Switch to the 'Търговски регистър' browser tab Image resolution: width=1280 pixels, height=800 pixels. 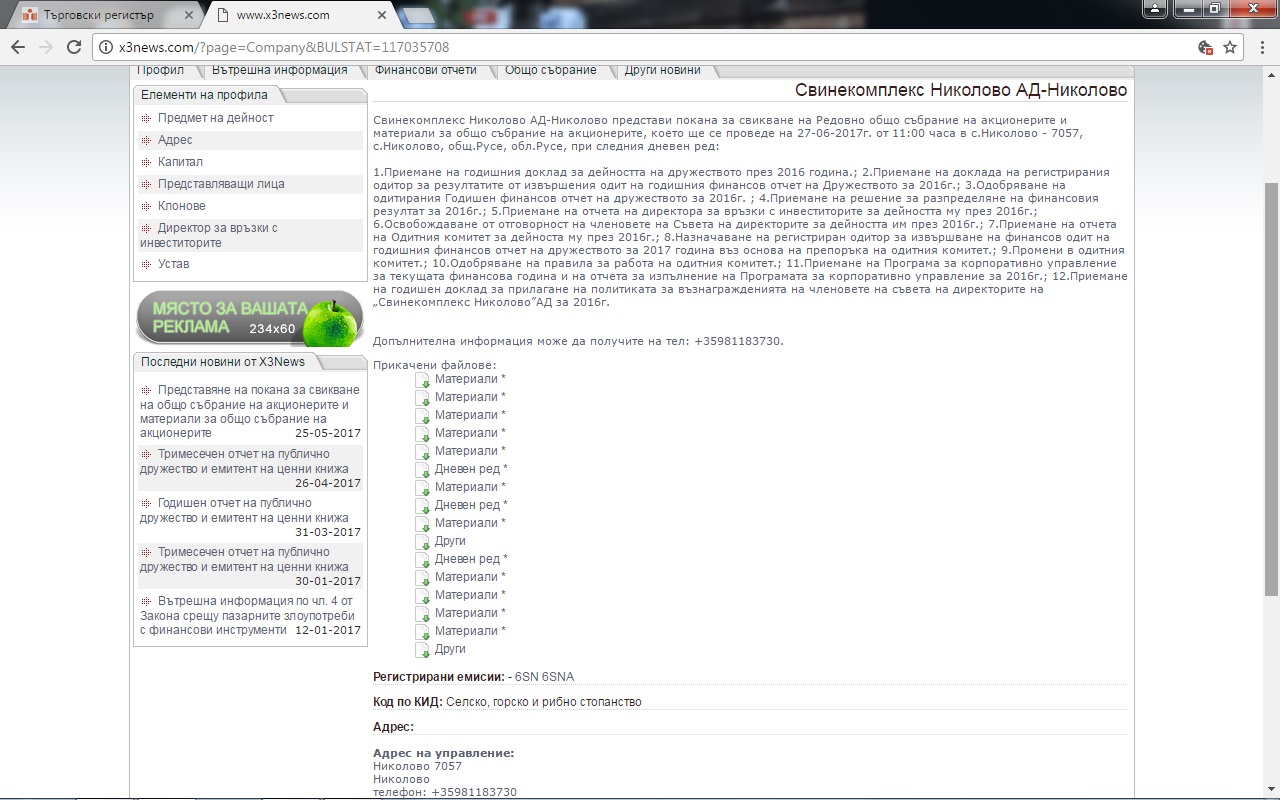click(x=100, y=15)
